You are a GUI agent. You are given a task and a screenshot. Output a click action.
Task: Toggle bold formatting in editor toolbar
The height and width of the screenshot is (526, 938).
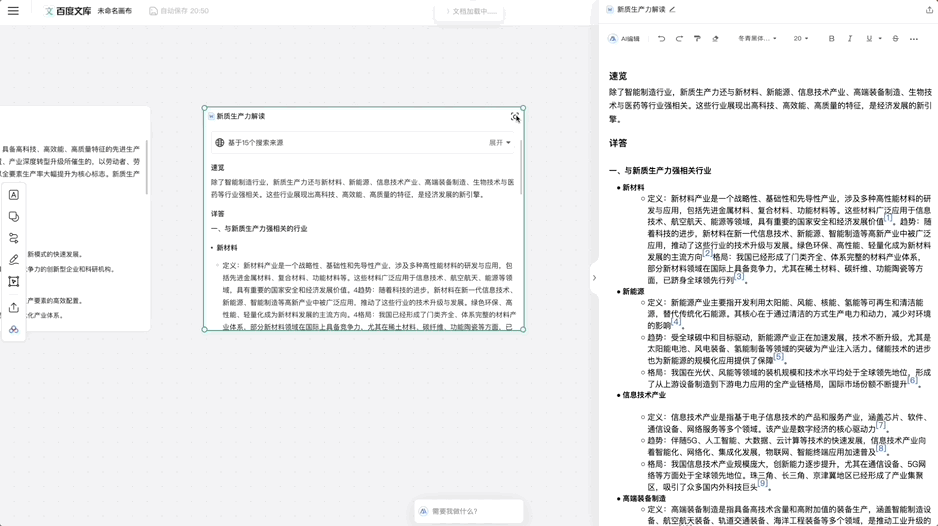point(831,39)
